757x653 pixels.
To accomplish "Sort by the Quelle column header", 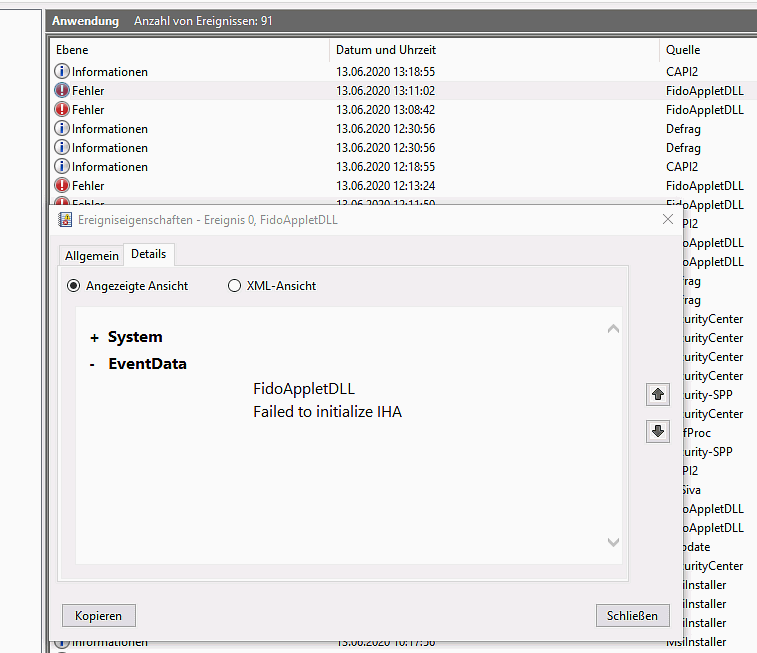I will [x=708, y=50].
